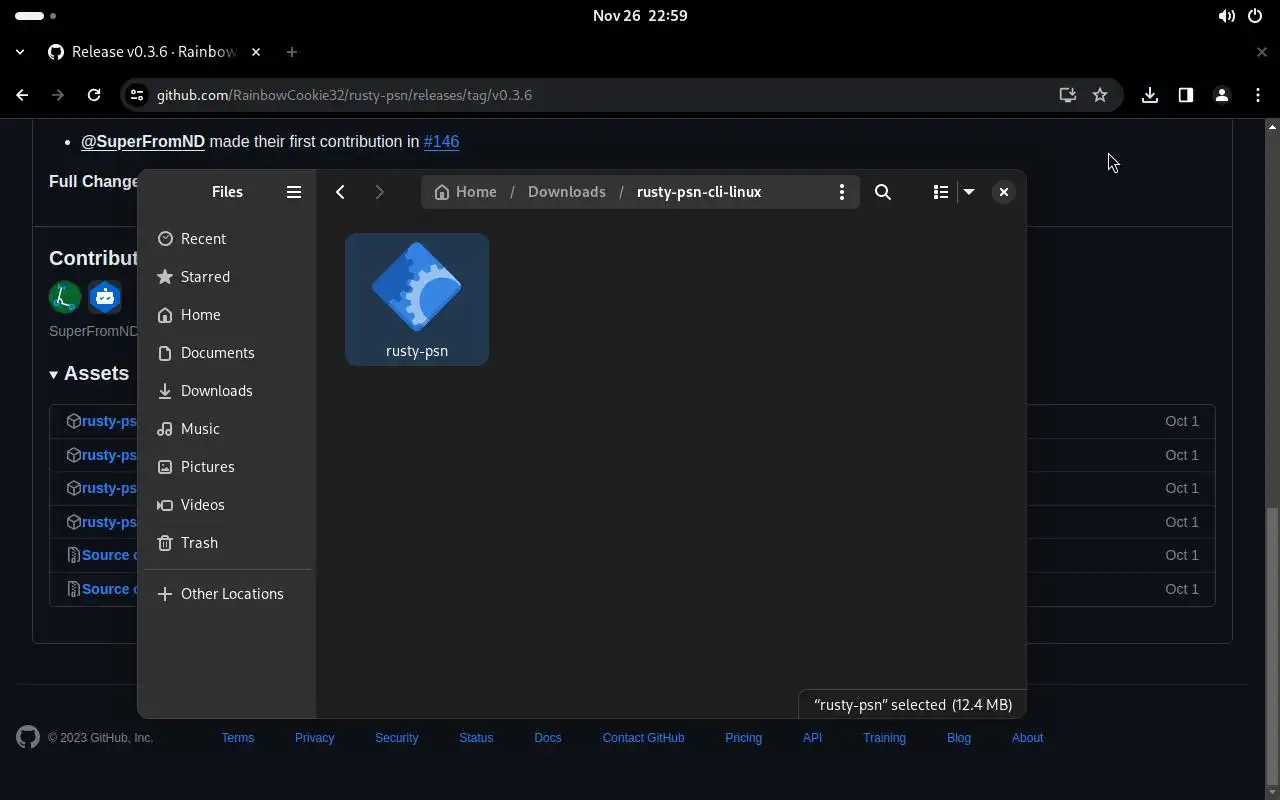Open Downloads in Files sidebar
The height and width of the screenshot is (800, 1280).
228,391
